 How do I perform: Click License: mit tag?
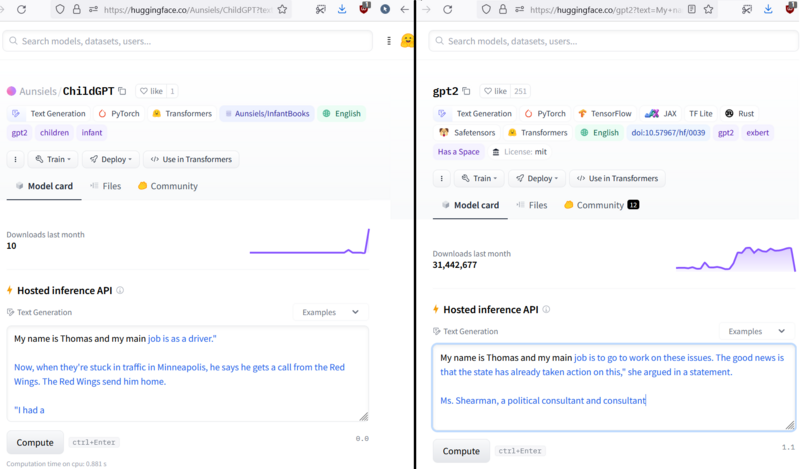coord(519,152)
